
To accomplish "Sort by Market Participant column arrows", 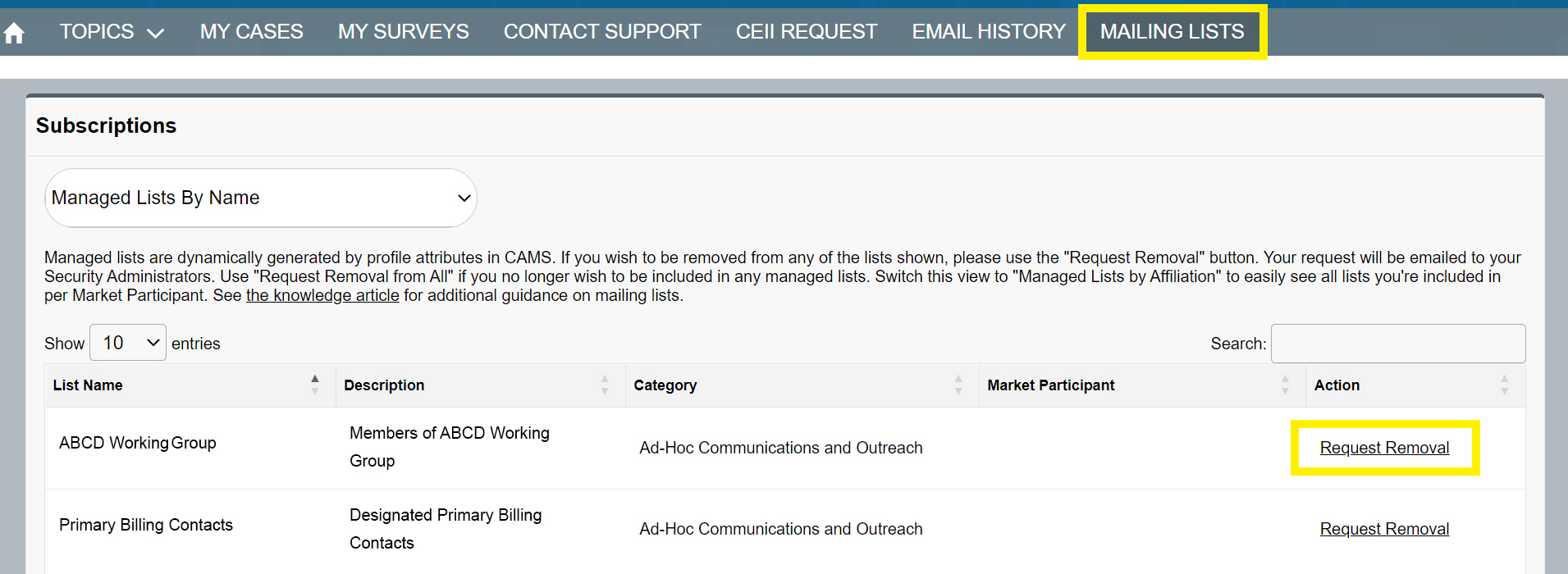I will 1285,385.
